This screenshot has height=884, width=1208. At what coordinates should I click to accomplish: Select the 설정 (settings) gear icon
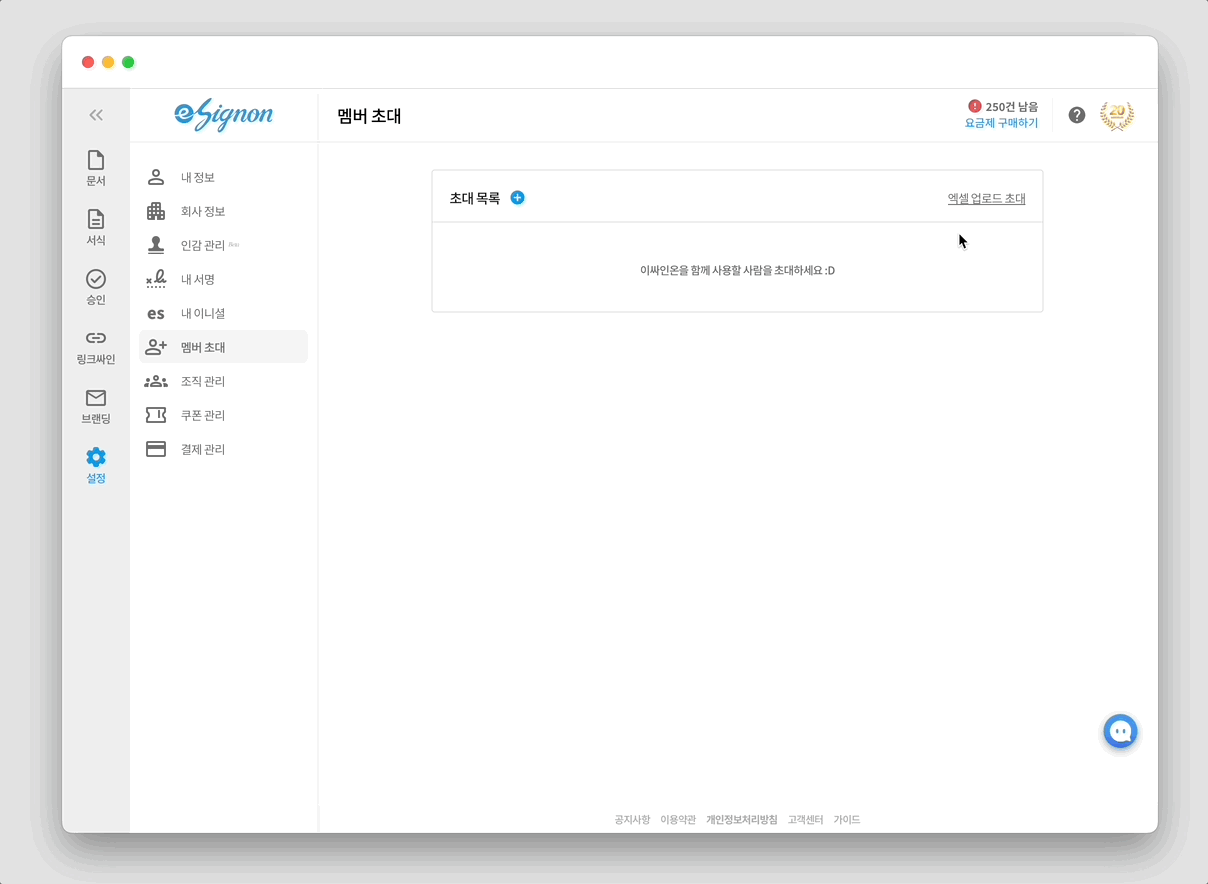[x=95, y=457]
